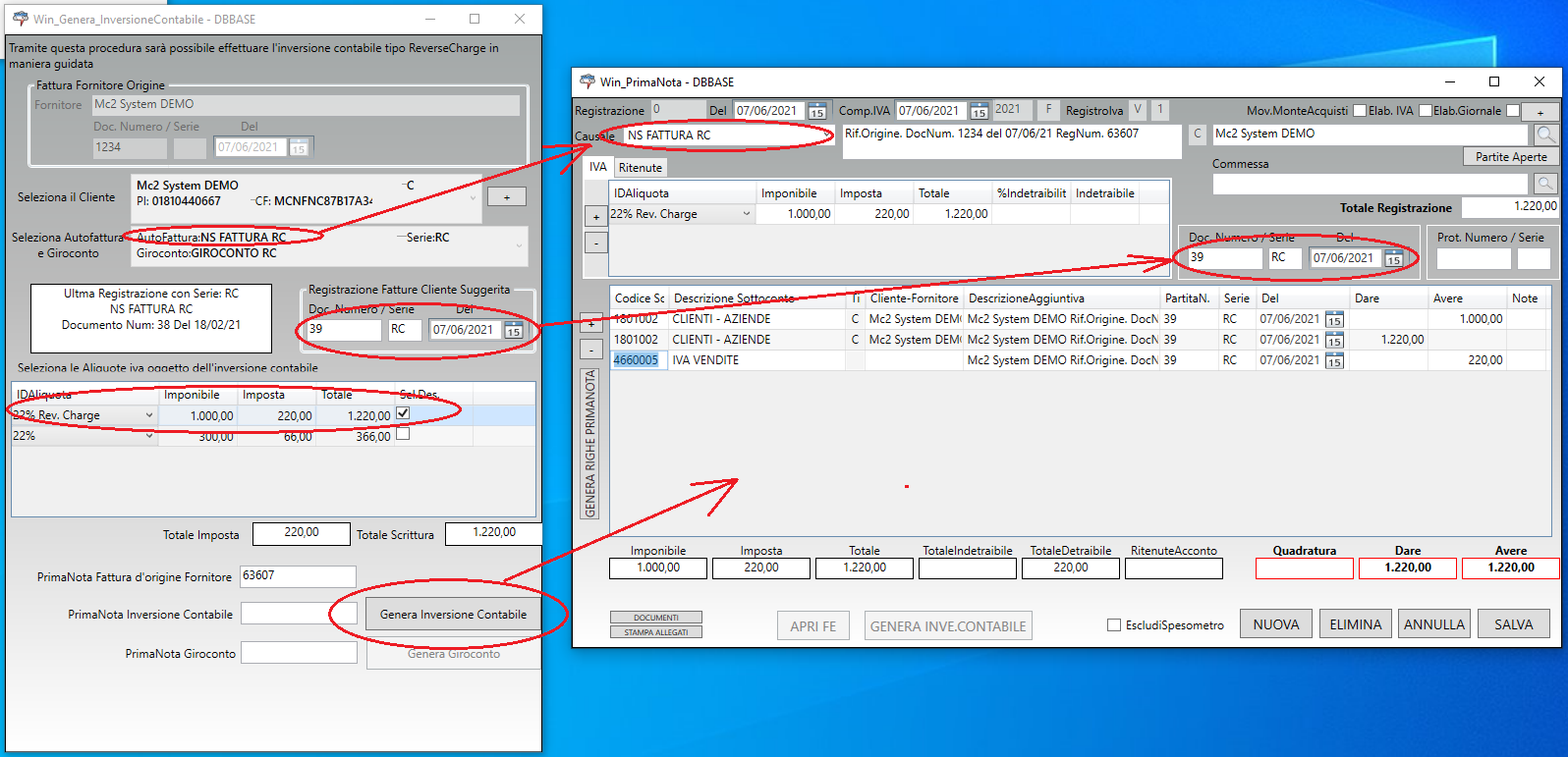Click Doc. Numero field 39 in PrimaNota

click(x=1225, y=258)
